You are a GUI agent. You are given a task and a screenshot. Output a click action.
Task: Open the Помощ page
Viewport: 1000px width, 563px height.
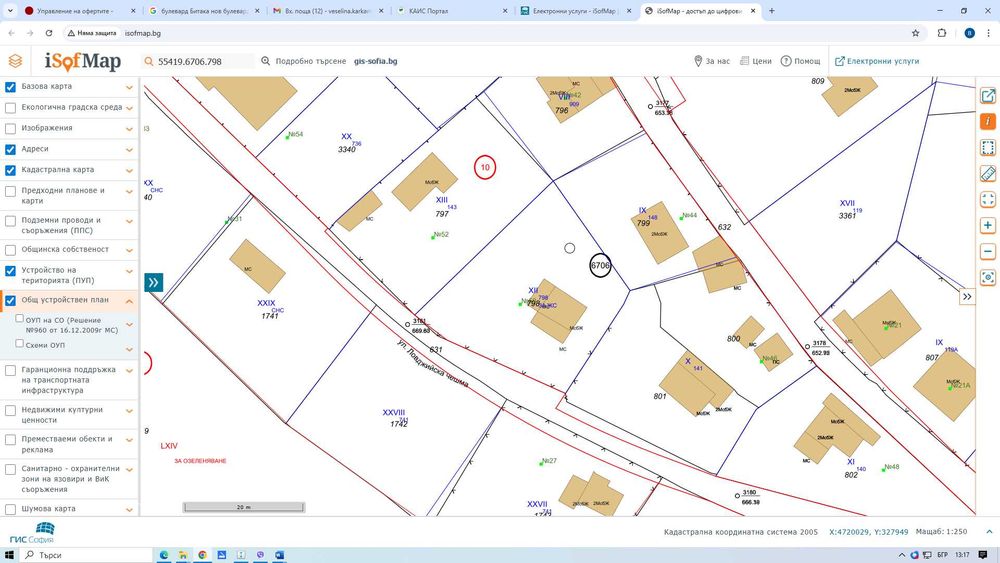coord(801,61)
